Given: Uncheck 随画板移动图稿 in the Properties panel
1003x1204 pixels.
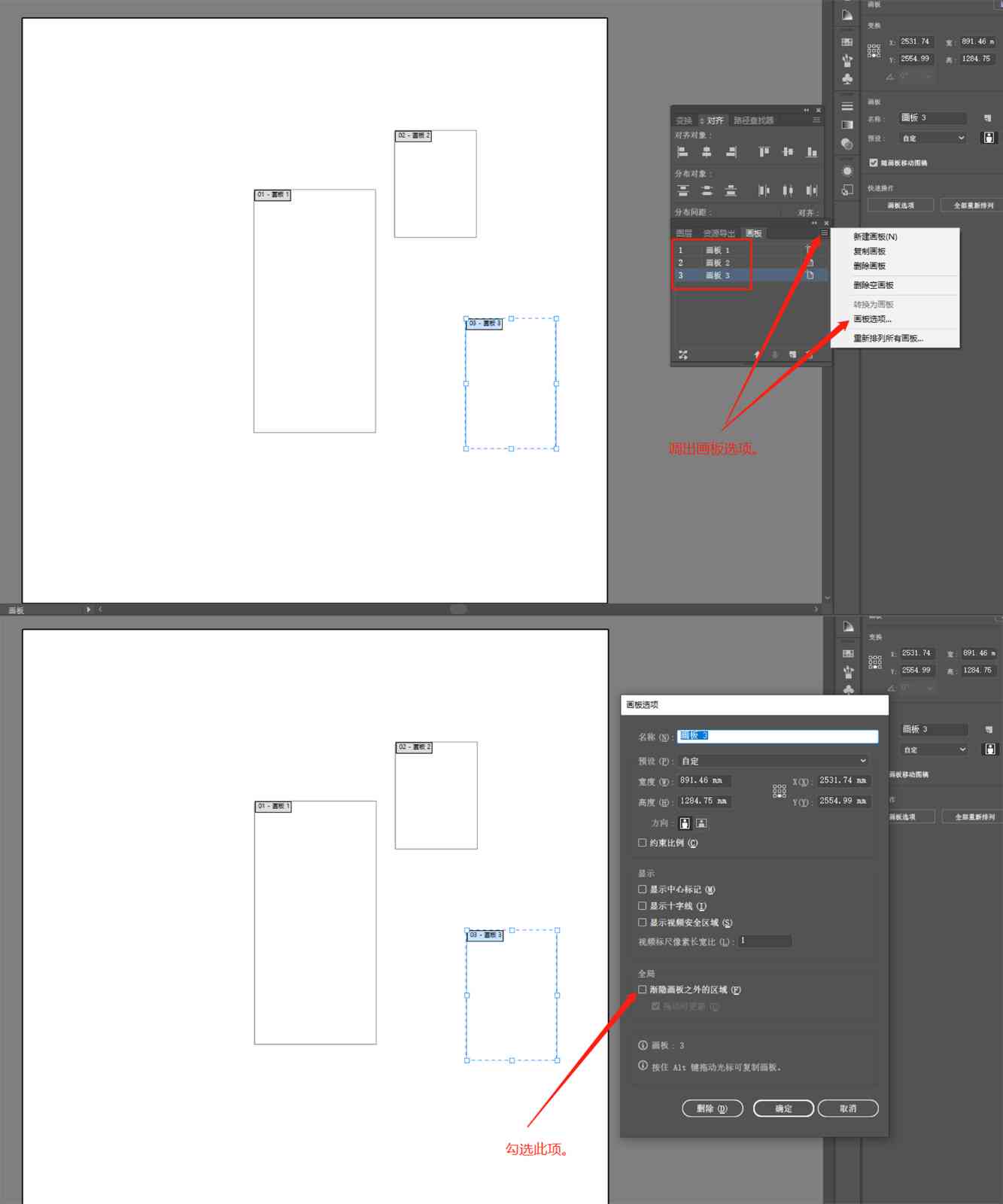Looking at the screenshot, I should pos(874,163).
